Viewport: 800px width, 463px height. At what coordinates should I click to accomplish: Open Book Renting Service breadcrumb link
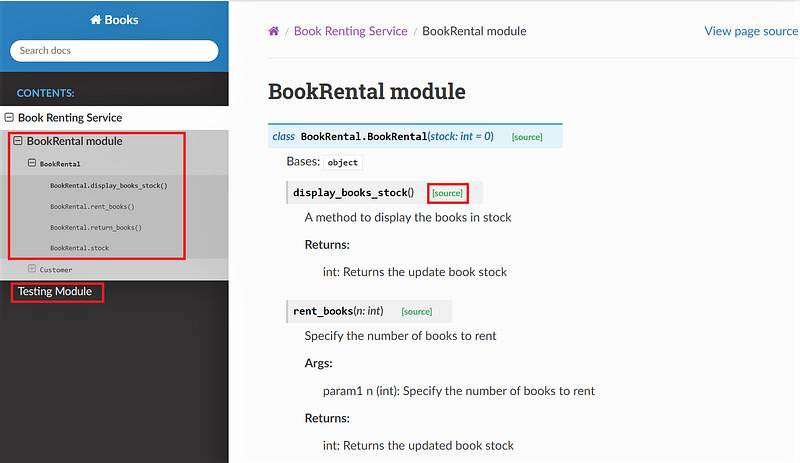[x=351, y=31]
